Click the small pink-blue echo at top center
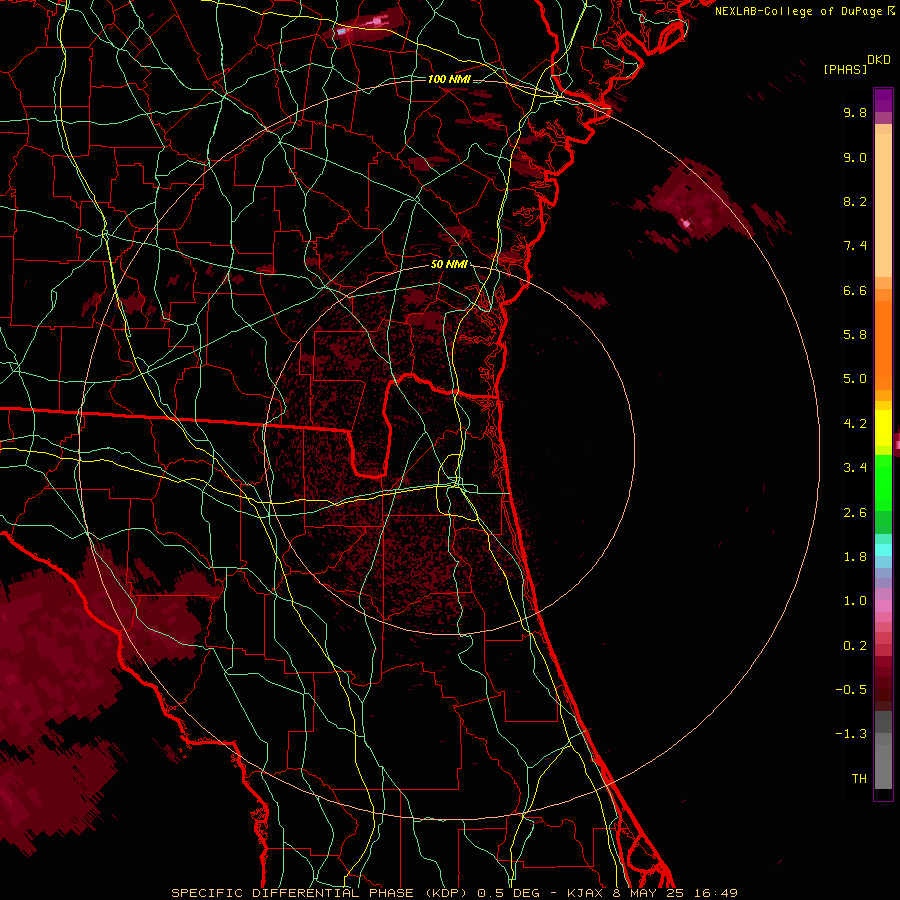The width and height of the screenshot is (900, 900). 362,25
